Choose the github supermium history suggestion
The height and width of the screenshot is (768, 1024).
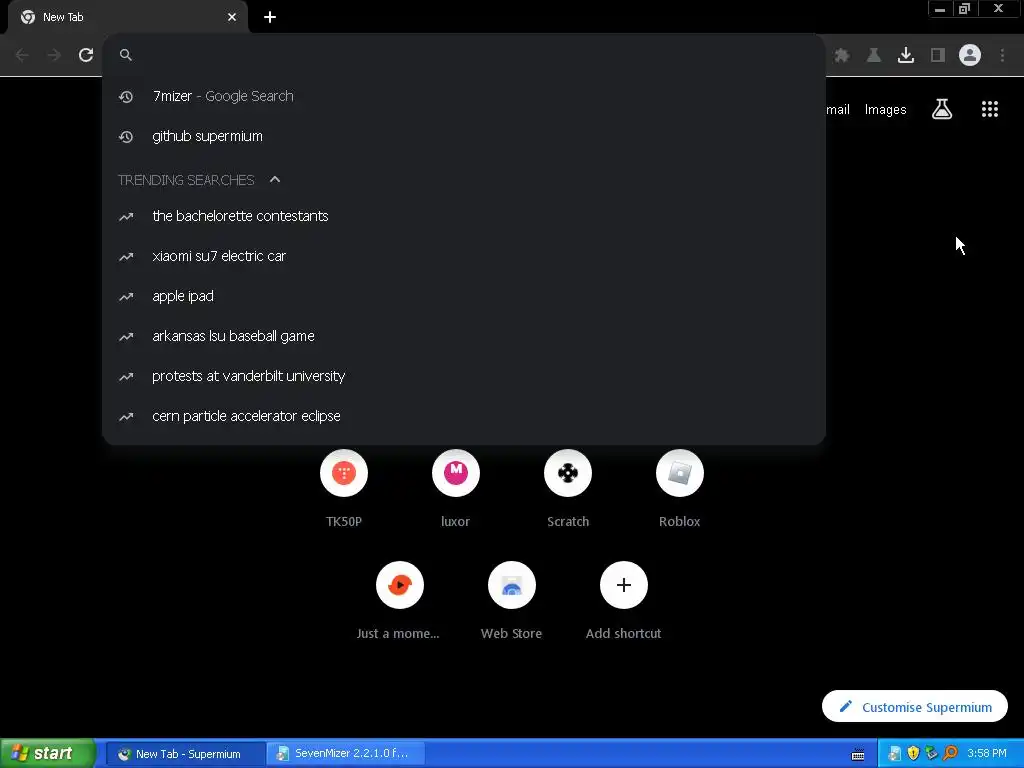click(x=464, y=136)
